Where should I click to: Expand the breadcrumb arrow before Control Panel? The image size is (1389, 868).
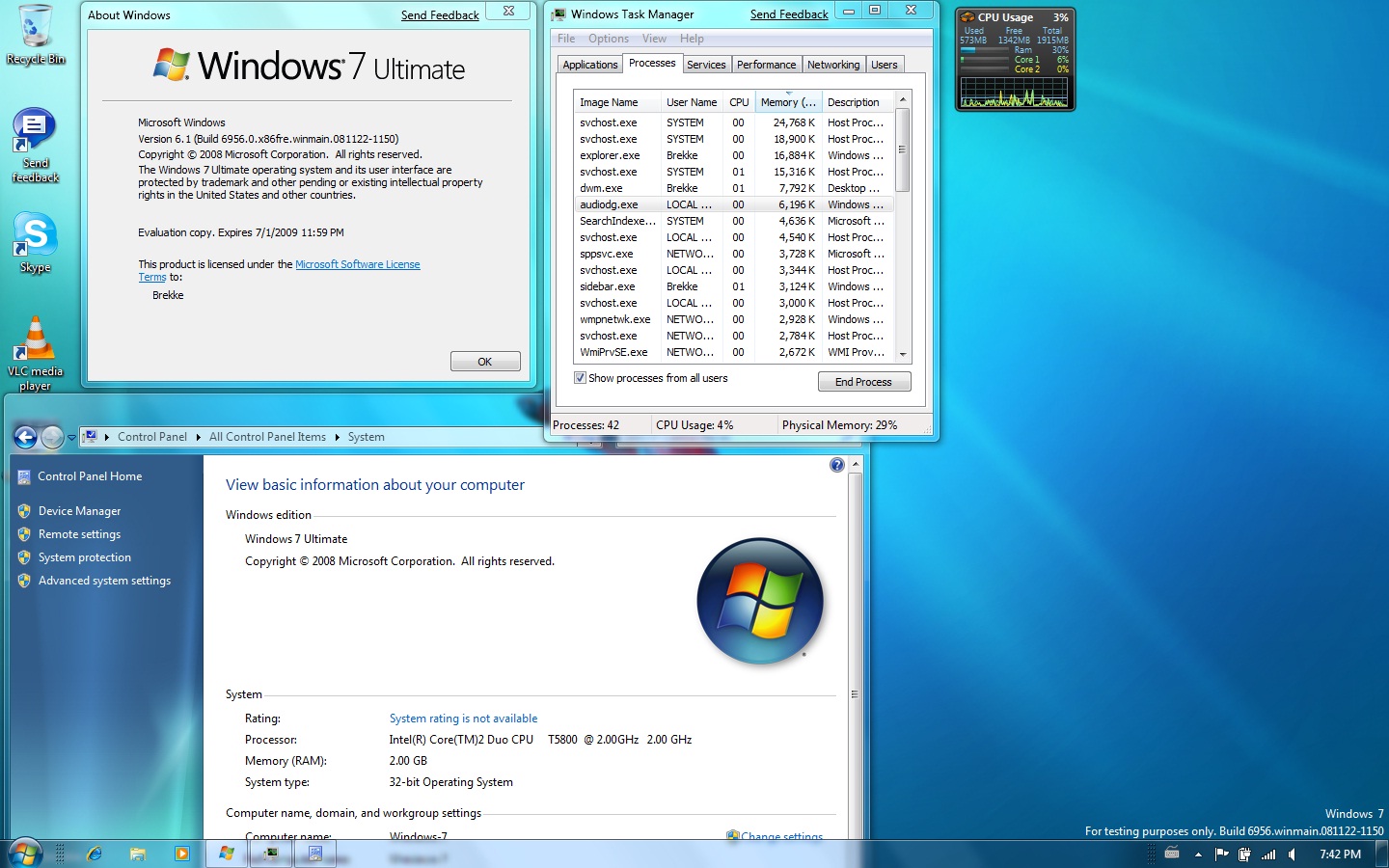[x=106, y=437]
